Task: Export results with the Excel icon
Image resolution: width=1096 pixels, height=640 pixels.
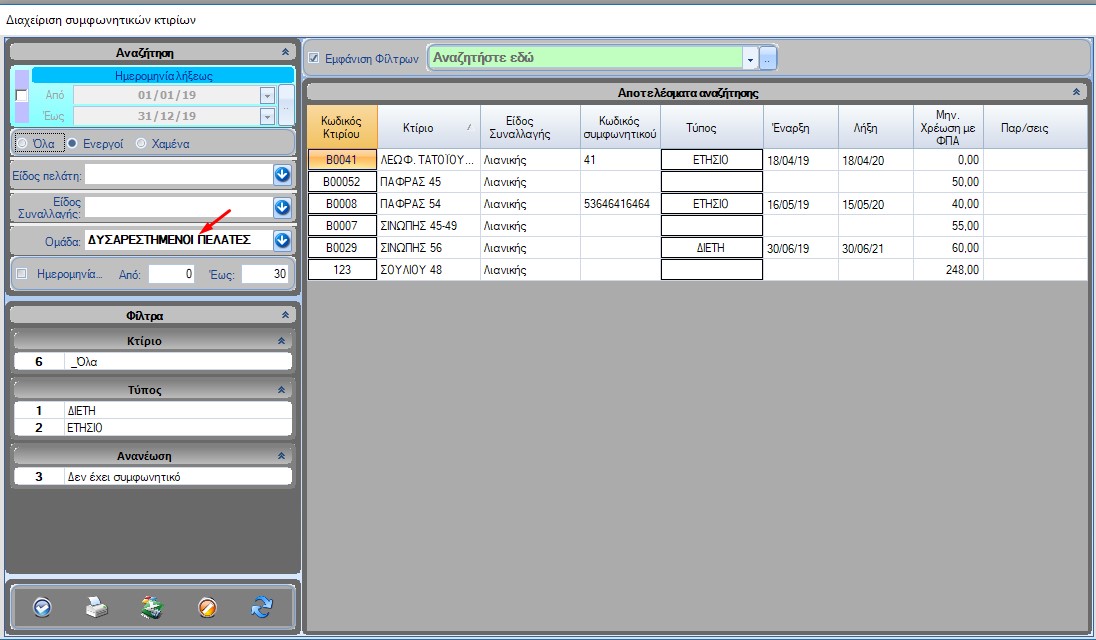Action: [151, 607]
